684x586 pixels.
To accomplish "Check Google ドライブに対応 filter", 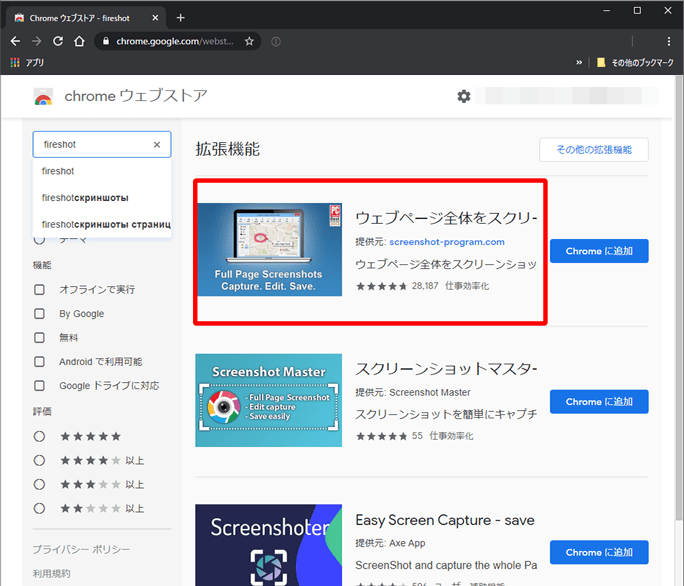I will click(39, 386).
